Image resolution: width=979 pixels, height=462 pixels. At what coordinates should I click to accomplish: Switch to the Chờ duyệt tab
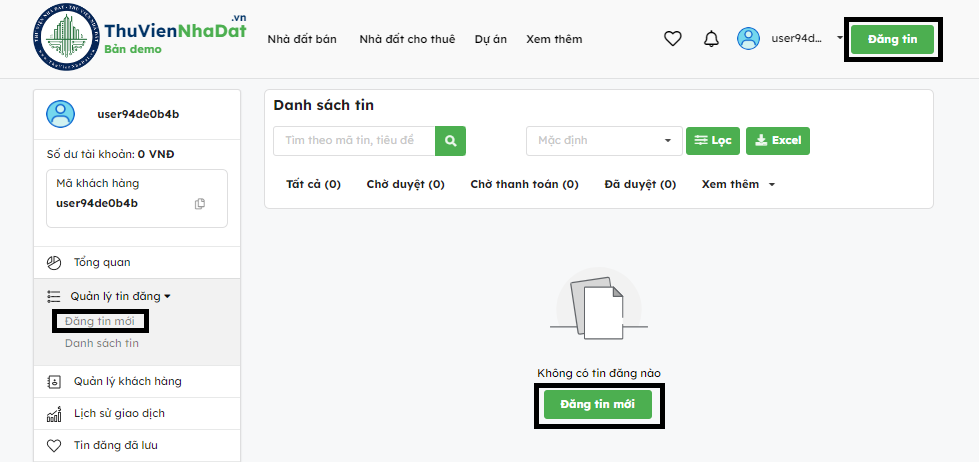pyautogui.click(x=405, y=185)
